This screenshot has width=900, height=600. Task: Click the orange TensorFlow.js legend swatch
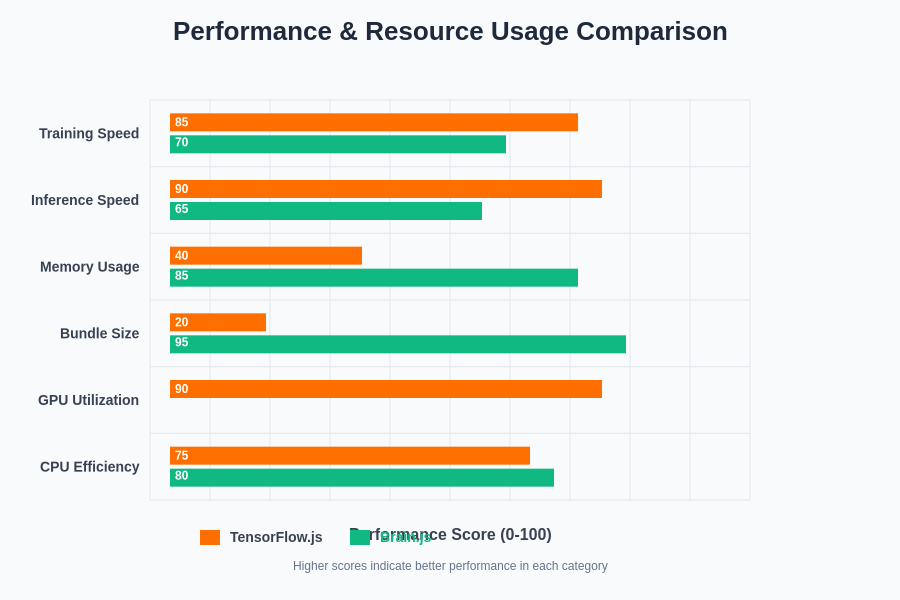coord(210,537)
